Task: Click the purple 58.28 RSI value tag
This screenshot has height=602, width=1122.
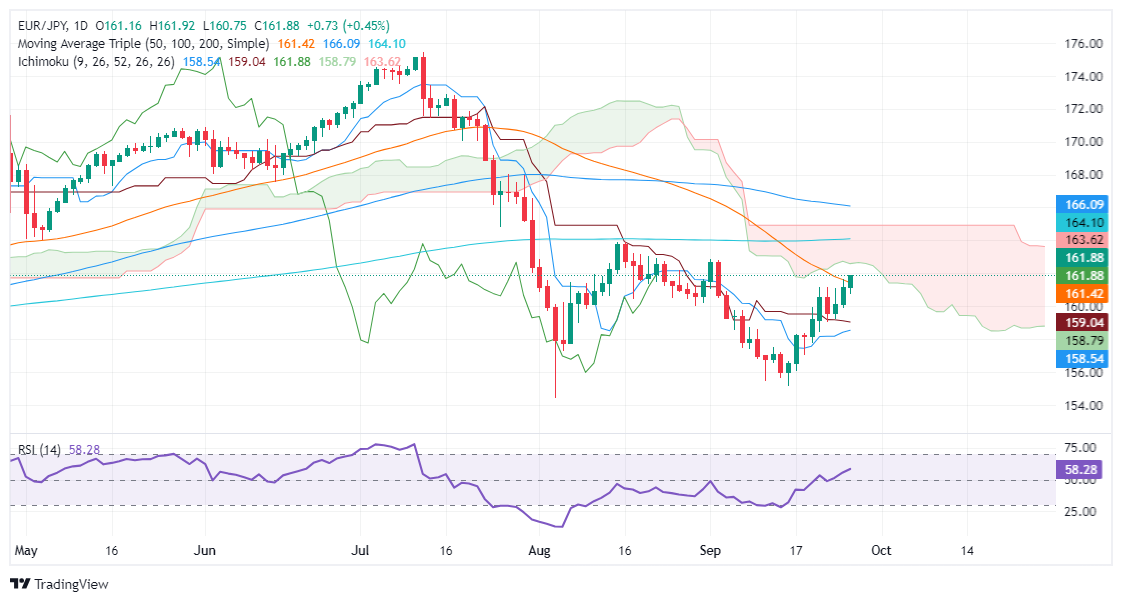Action: [x=1084, y=468]
